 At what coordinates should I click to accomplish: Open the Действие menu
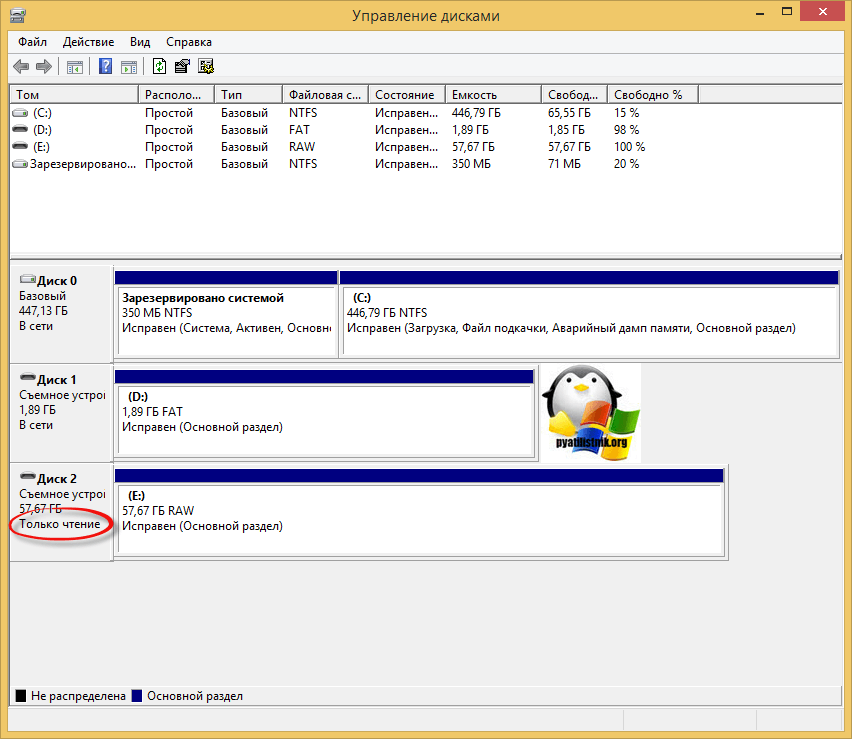[89, 42]
